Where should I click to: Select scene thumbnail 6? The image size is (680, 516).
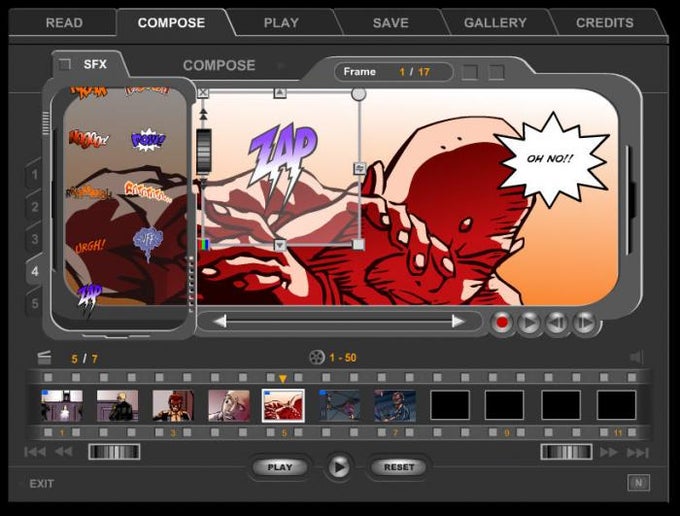[x=340, y=406]
